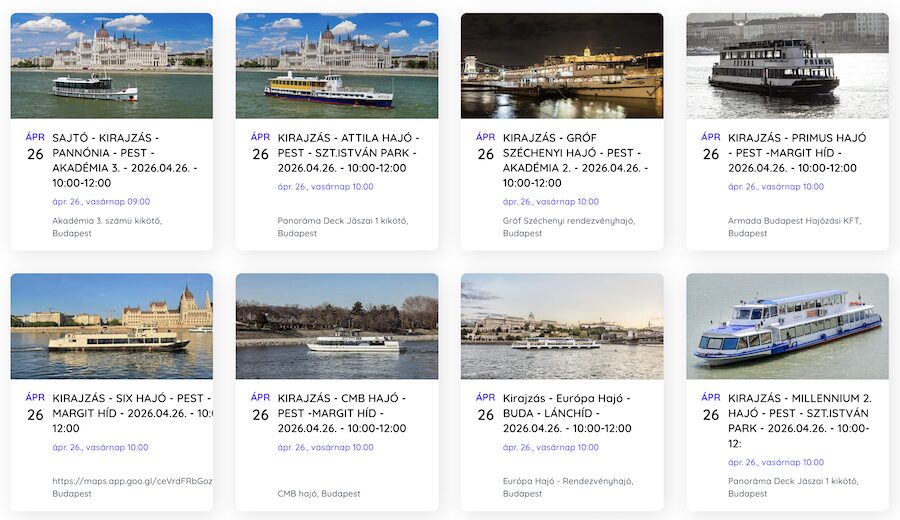Click the 'ápr. 26., vasárnap 09:00' date text
Viewport: 900px width, 520px height.
coord(101,202)
